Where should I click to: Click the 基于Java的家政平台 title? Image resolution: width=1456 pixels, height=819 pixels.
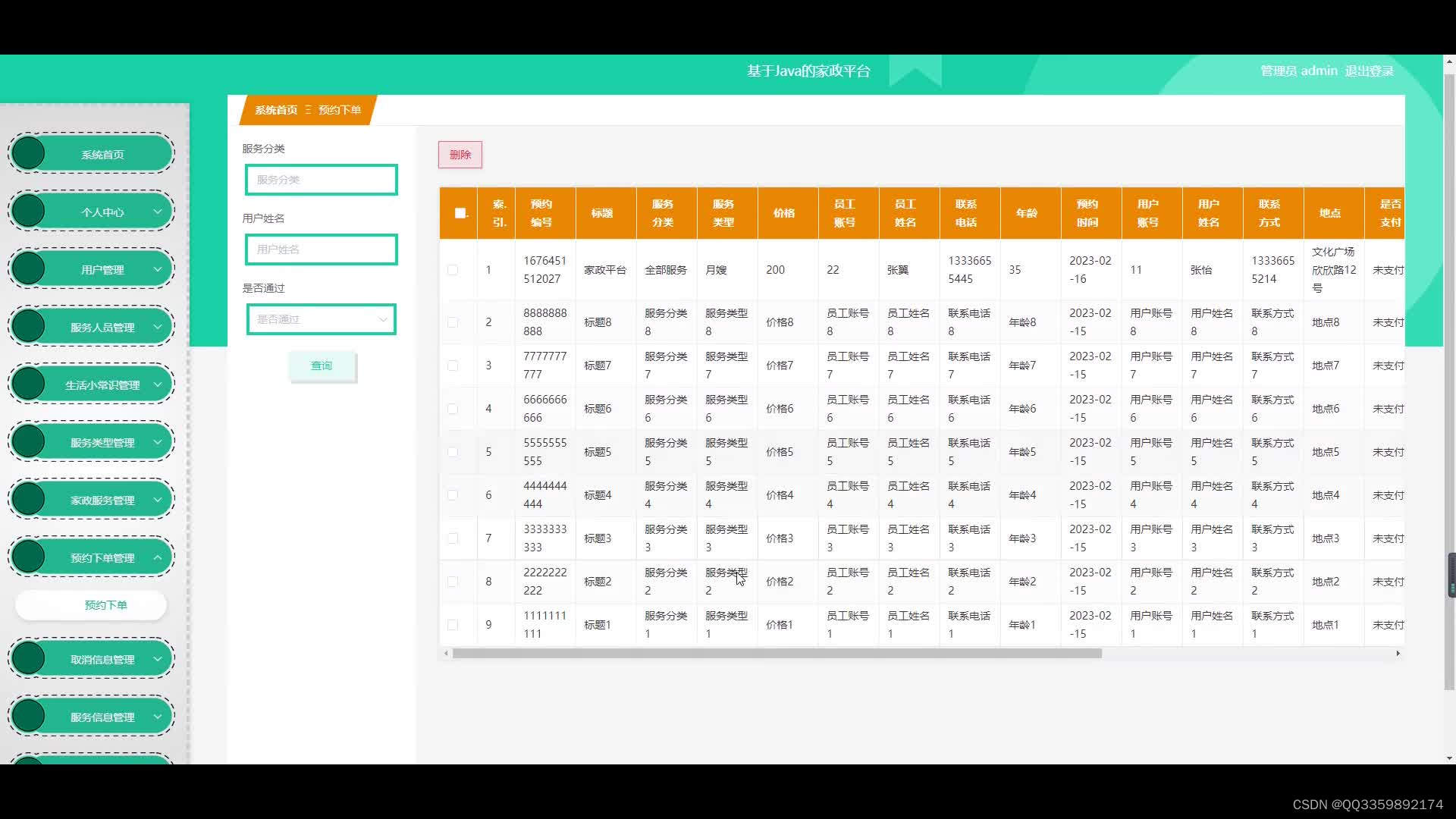808,71
